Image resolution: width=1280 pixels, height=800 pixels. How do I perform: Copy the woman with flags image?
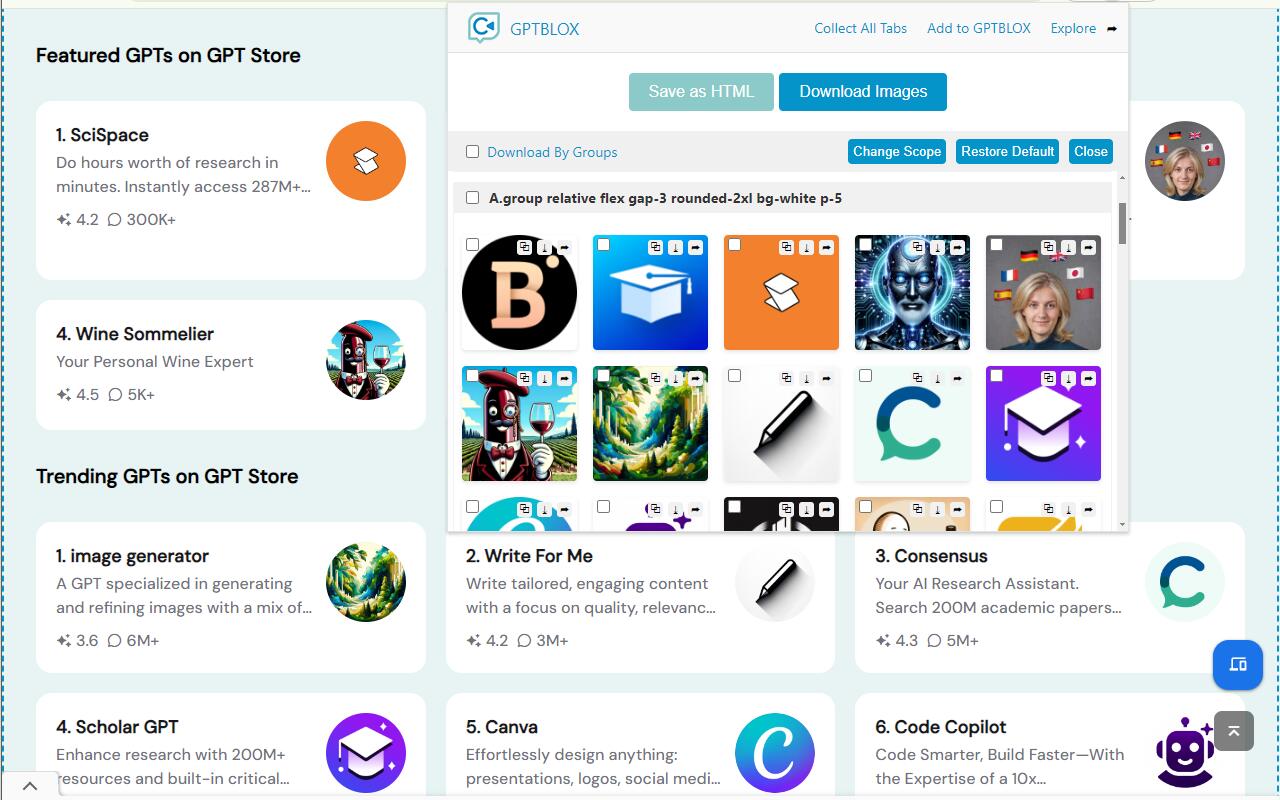click(1049, 247)
